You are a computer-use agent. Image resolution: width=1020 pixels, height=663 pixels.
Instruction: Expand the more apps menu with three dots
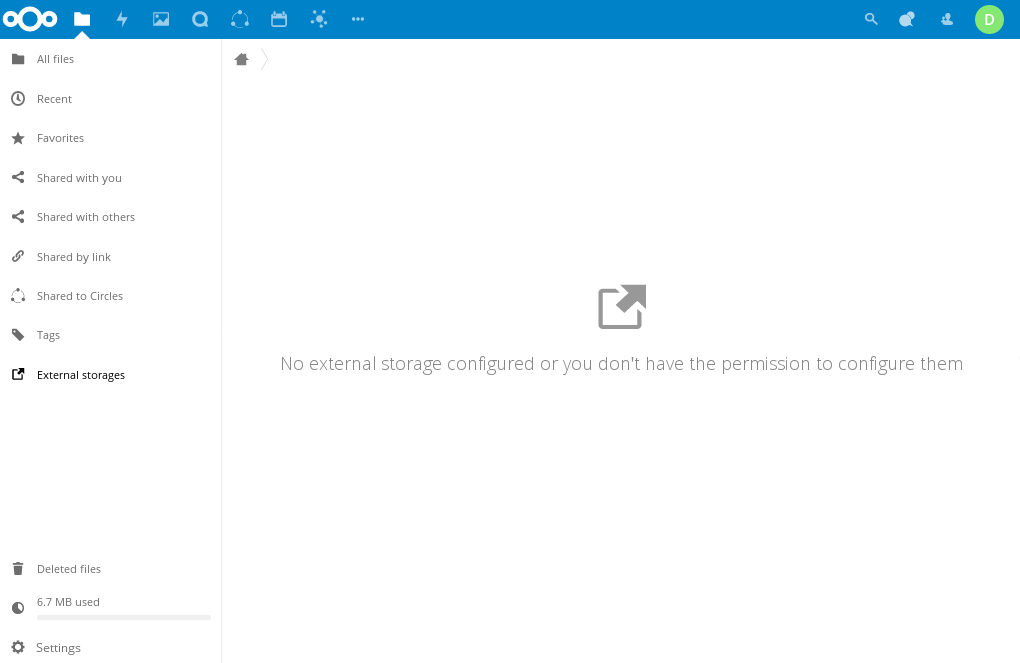(x=357, y=19)
